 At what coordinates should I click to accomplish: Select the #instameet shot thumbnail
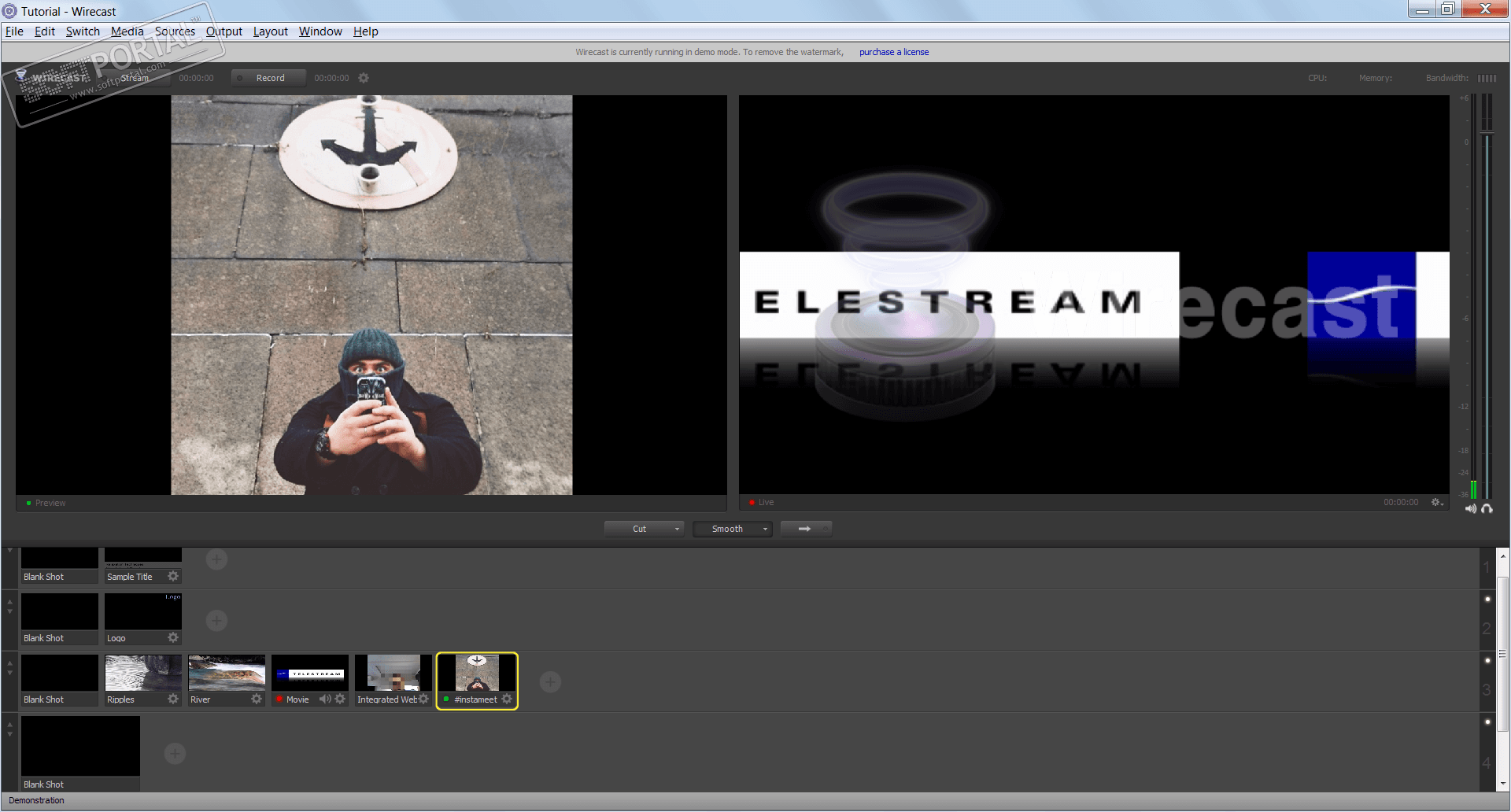477,673
